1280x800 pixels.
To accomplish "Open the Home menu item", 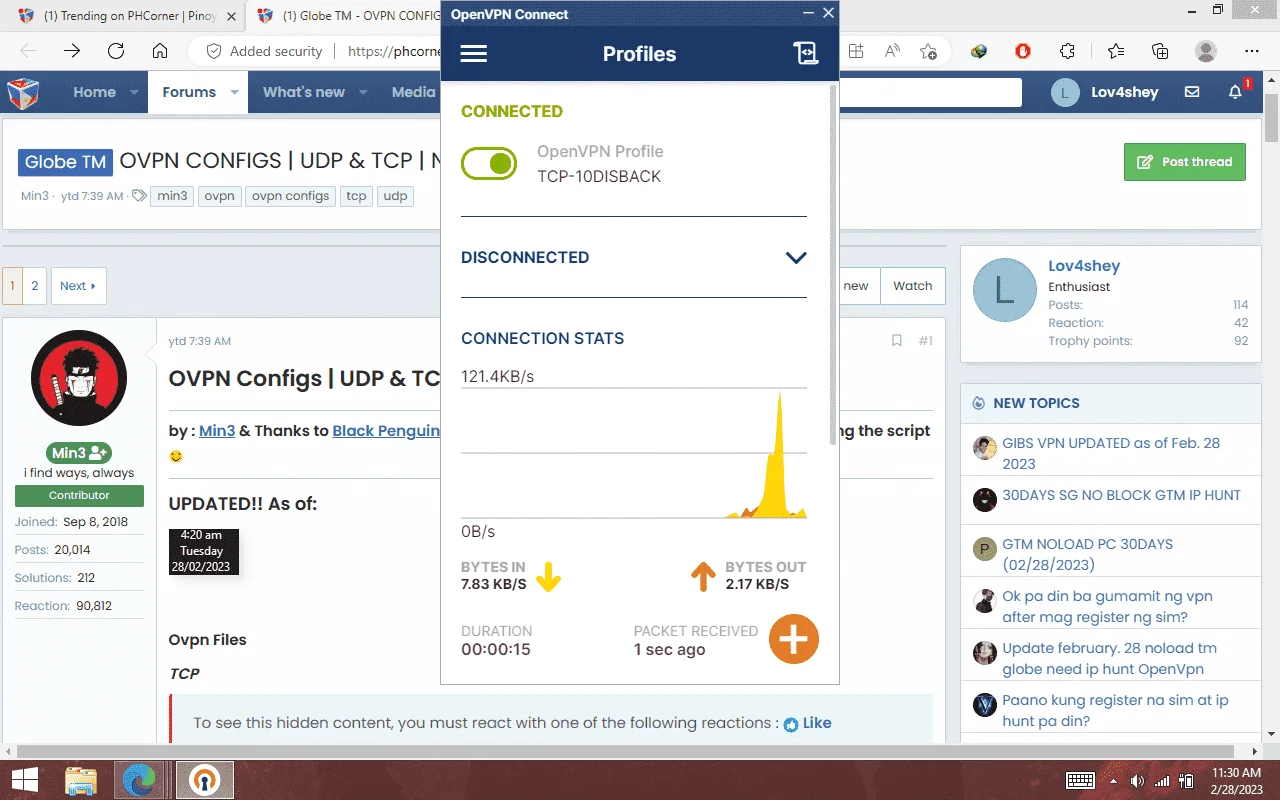I will [94, 92].
